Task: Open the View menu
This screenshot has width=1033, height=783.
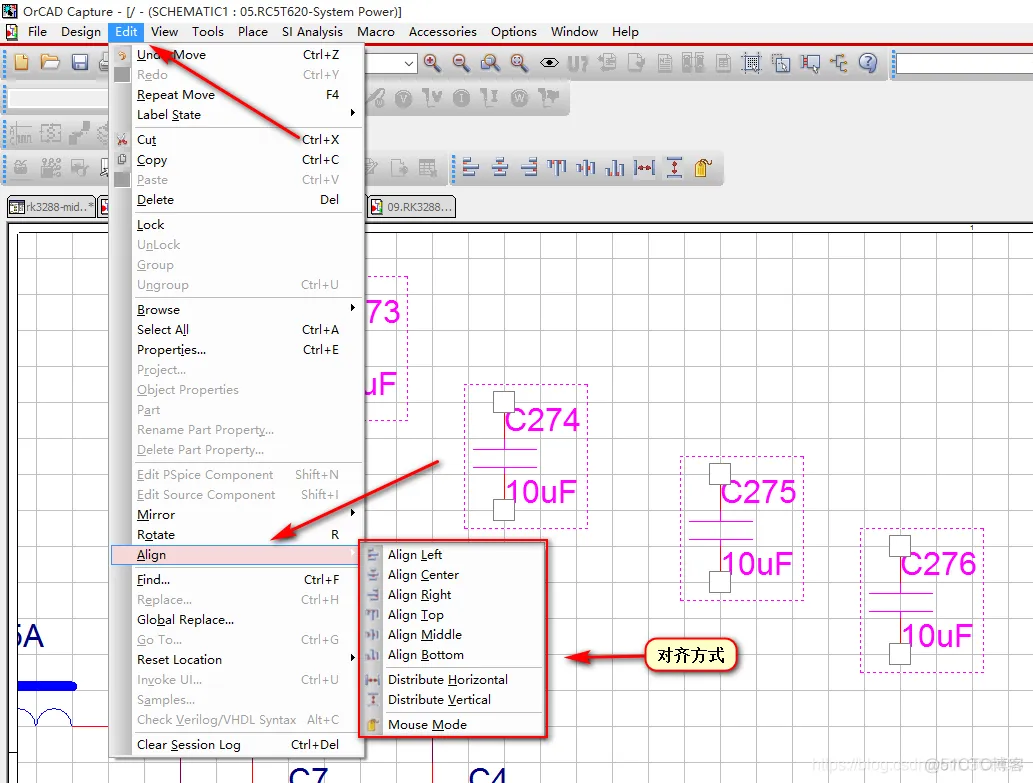Action: click(164, 32)
